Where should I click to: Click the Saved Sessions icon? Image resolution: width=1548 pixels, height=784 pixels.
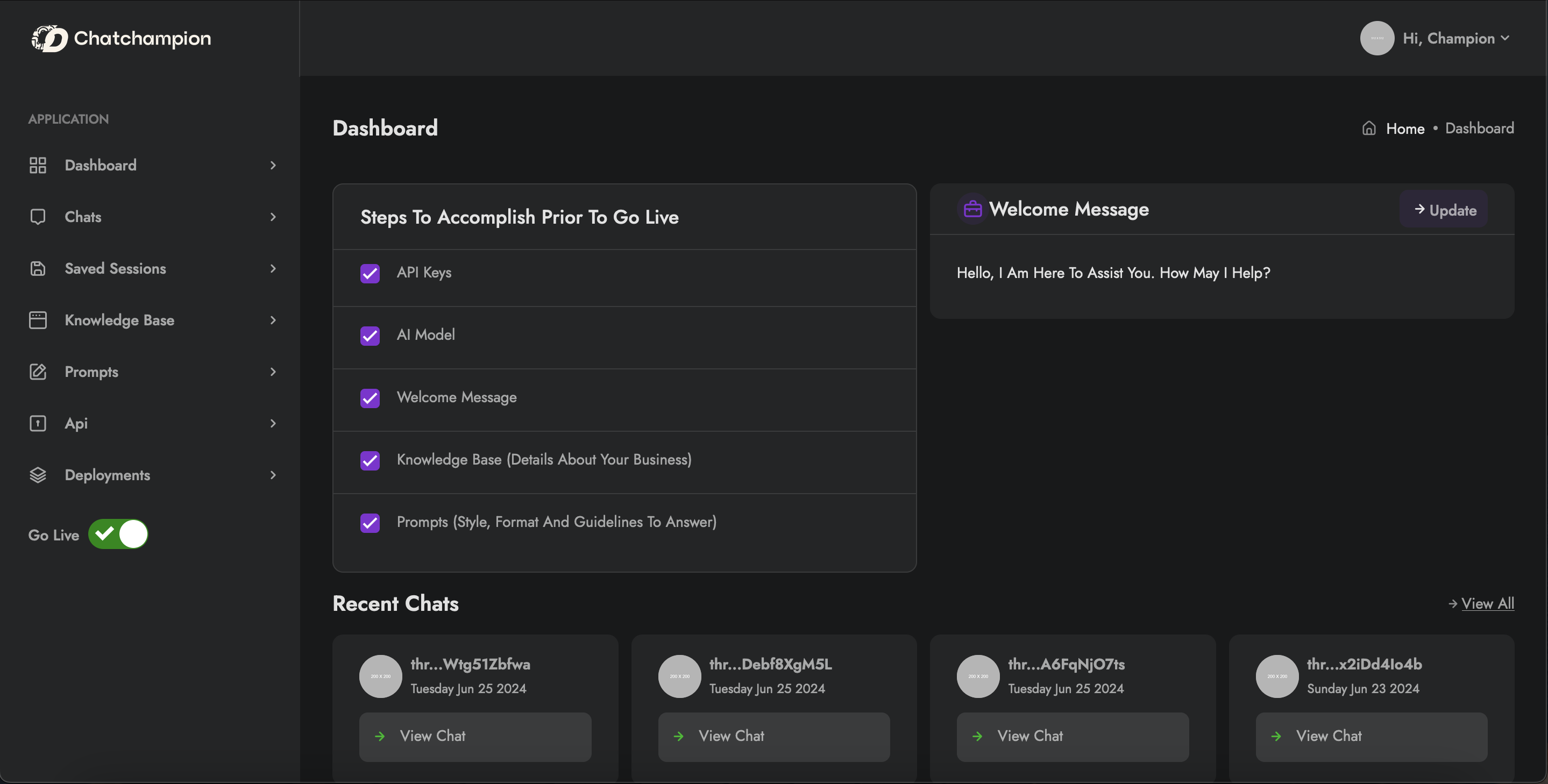[38, 268]
